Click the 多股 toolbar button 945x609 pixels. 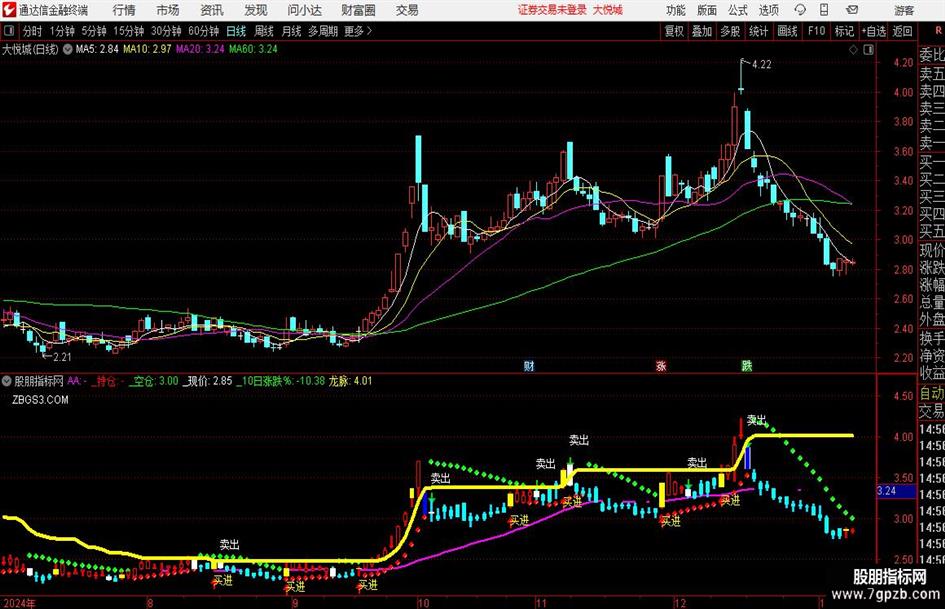coord(730,31)
